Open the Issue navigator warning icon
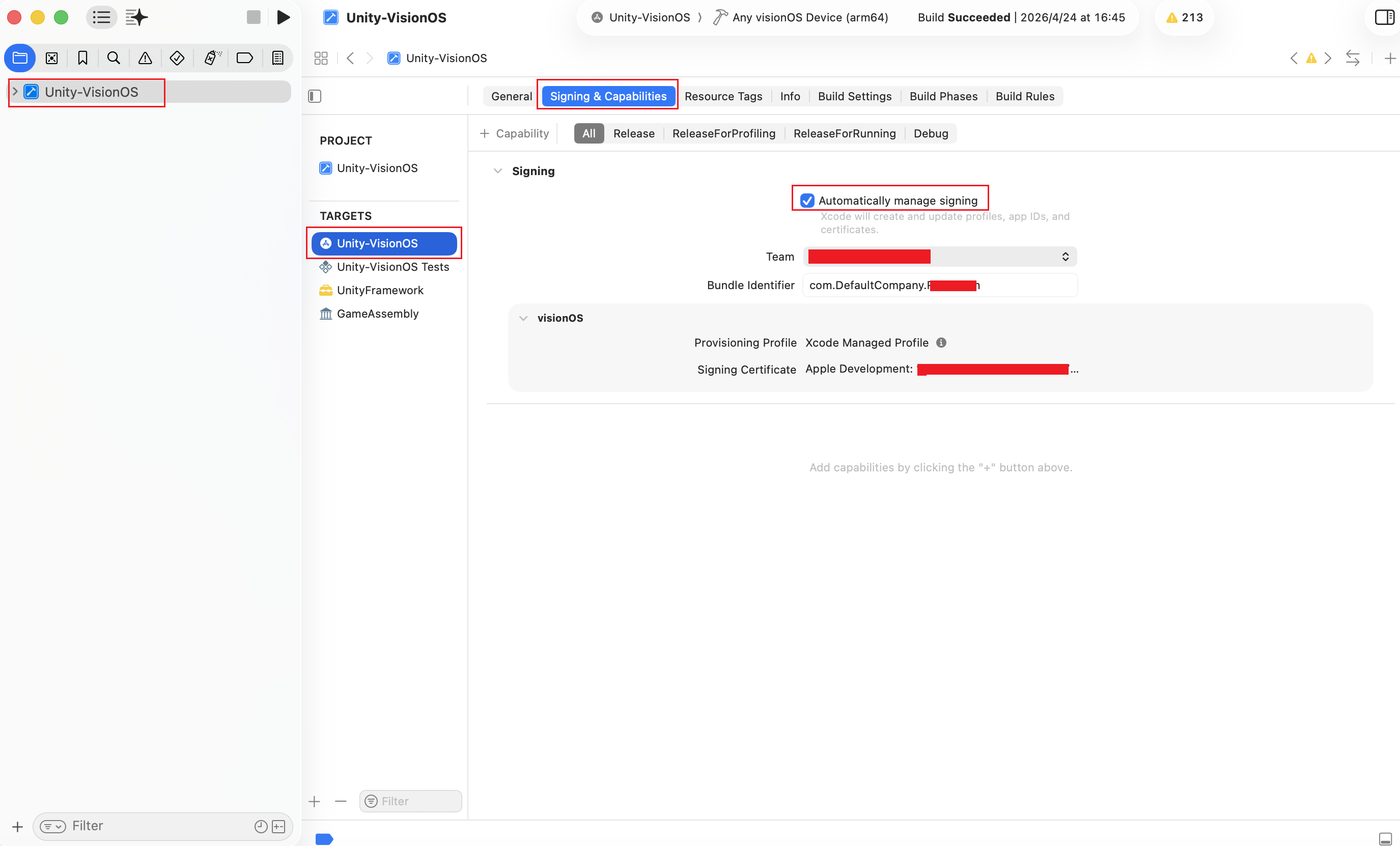1400x846 pixels. click(x=145, y=58)
